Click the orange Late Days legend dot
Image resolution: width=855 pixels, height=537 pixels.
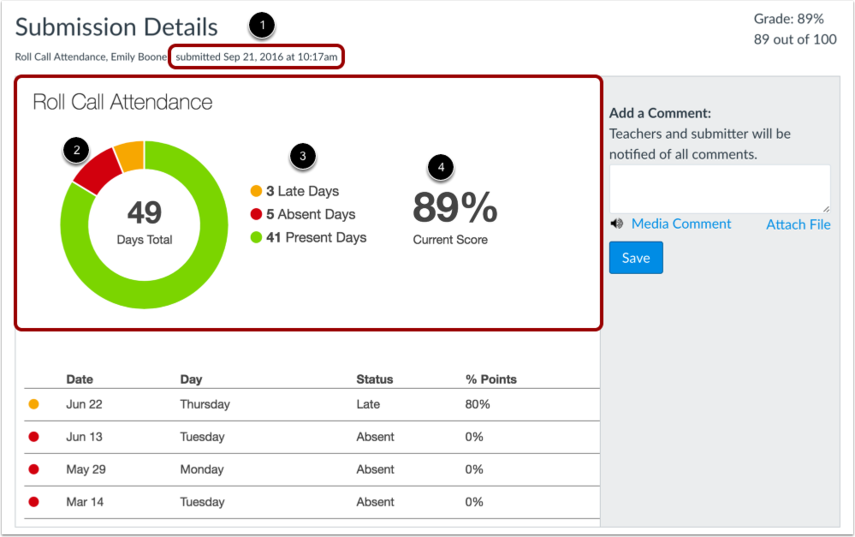(x=256, y=191)
